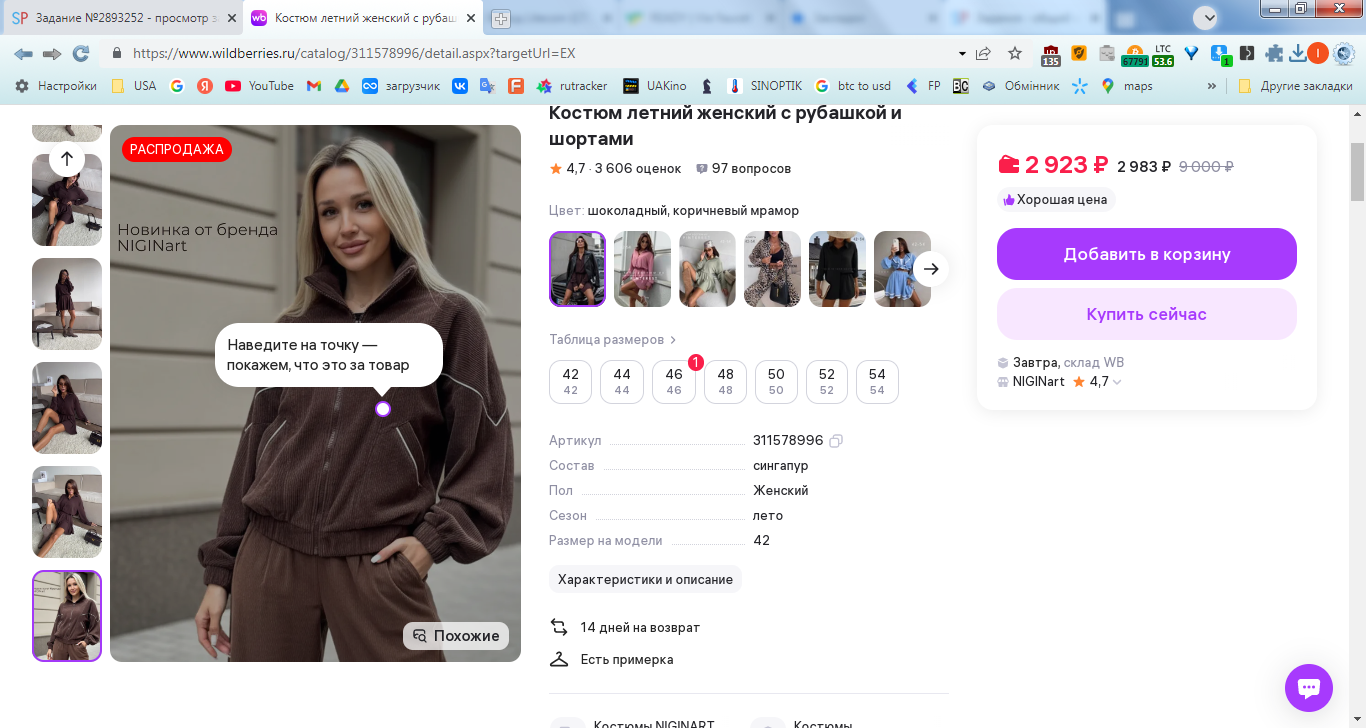Share this page from the address bar
1366x728 pixels.
pyautogui.click(x=984, y=53)
